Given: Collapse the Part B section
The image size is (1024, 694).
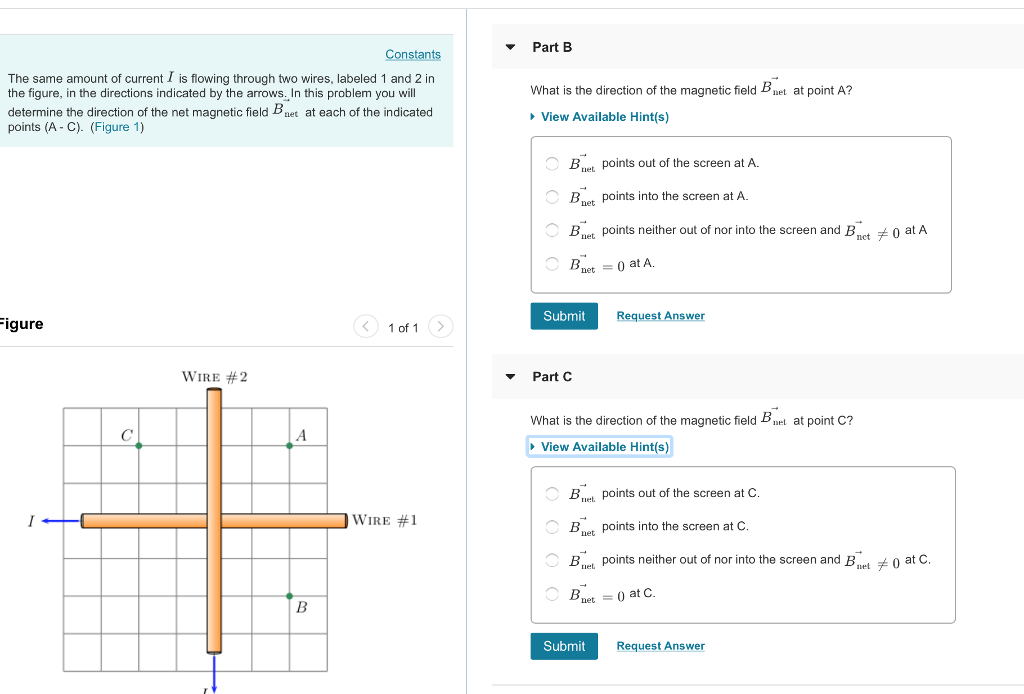Looking at the screenshot, I should click(x=509, y=46).
